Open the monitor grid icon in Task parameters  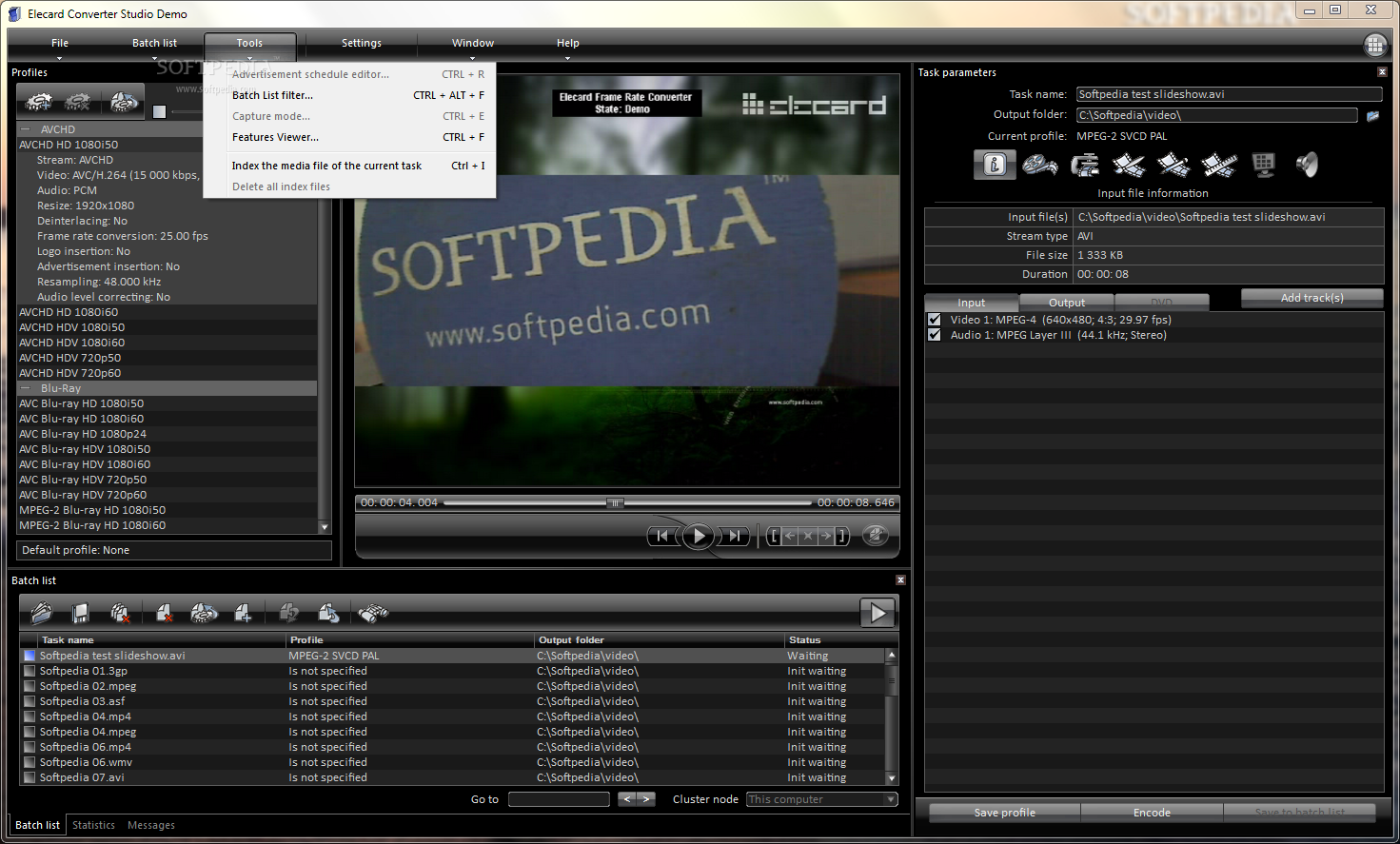pyautogui.click(x=1263, y=165)
